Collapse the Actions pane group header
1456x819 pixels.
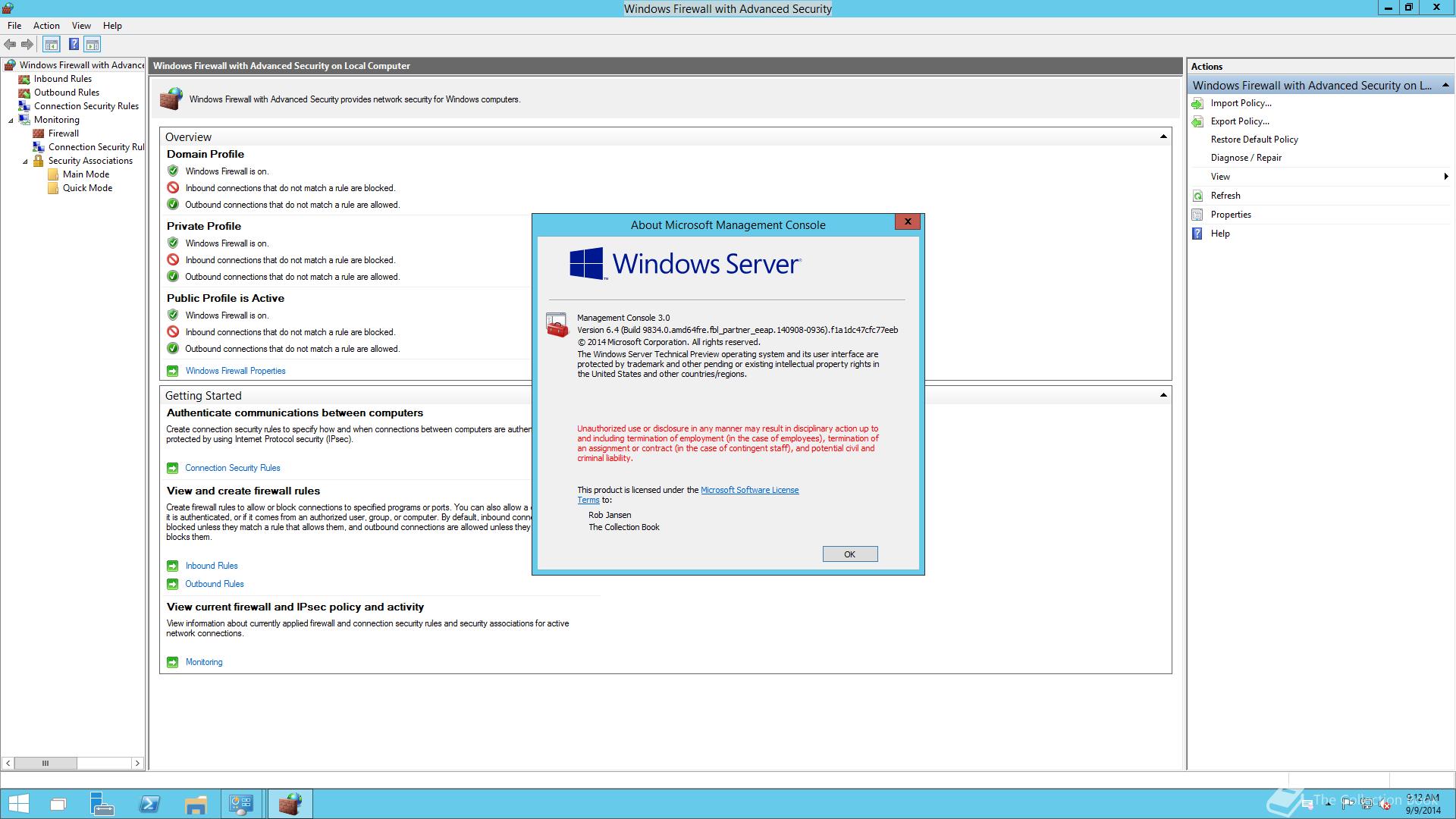(1445, 85)
